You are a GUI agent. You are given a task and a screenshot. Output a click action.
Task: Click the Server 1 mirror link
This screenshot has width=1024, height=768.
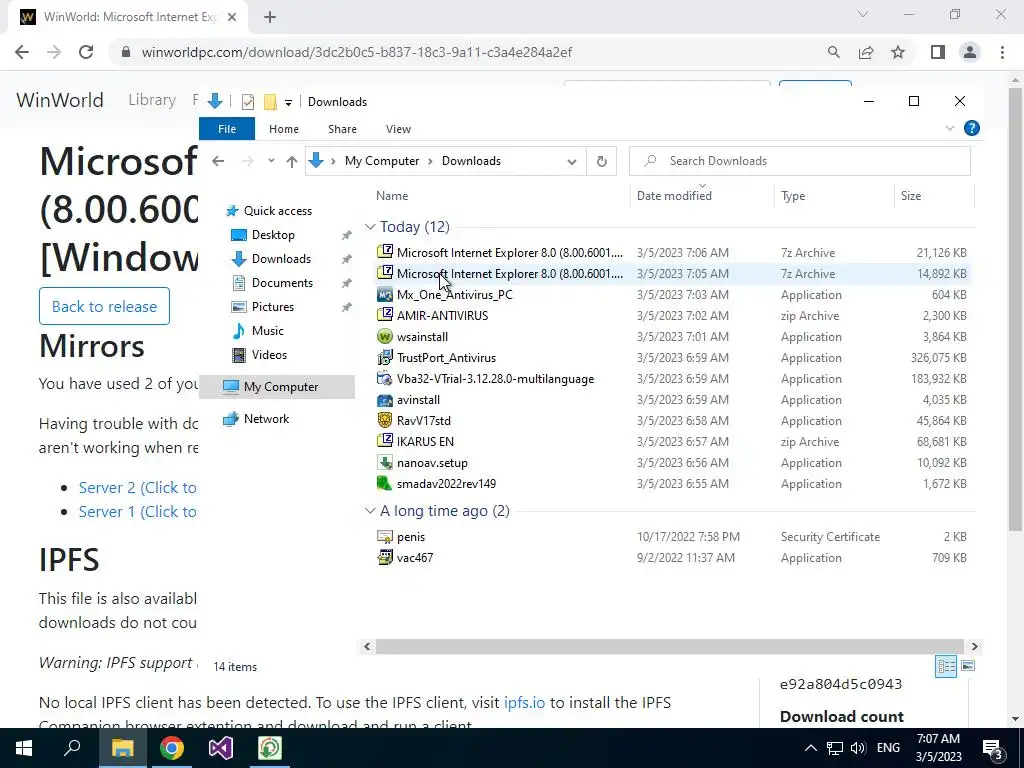click(137, 511)
